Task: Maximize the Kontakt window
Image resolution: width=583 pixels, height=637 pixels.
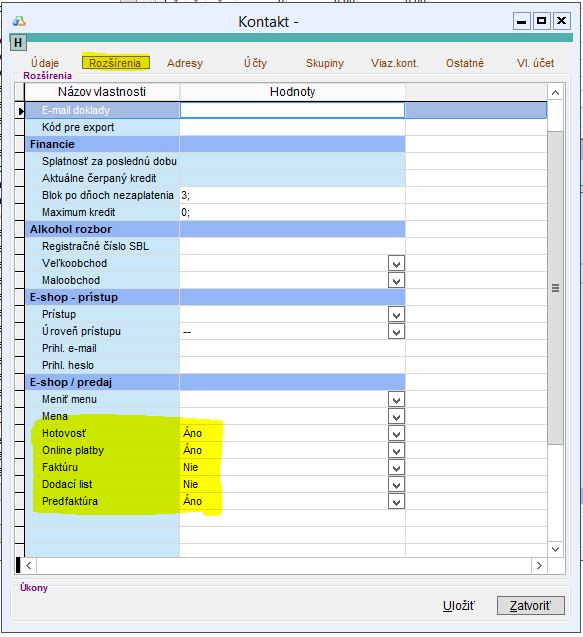Action: [541, 21]
